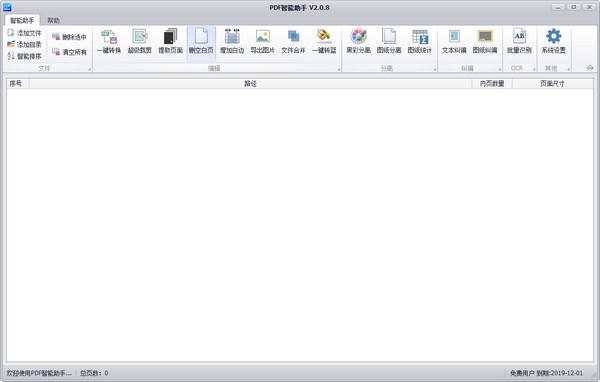
Task: Click the 路径 column header
Action: tap(250, 83)
